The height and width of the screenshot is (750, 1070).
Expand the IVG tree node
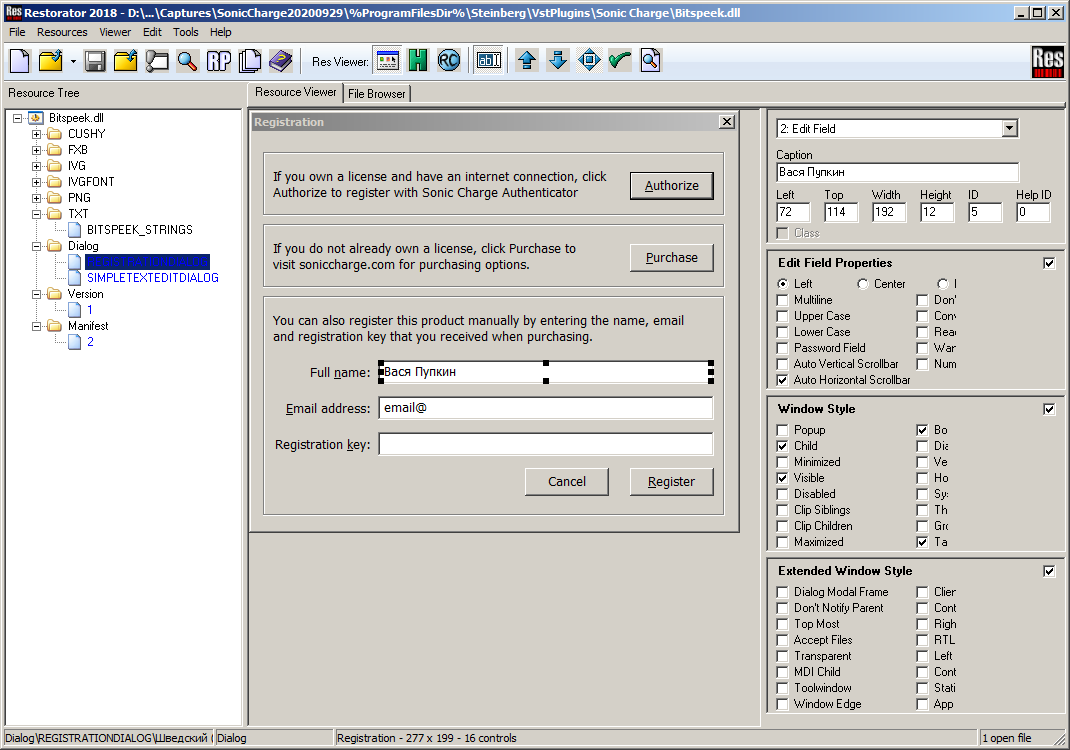37,166
